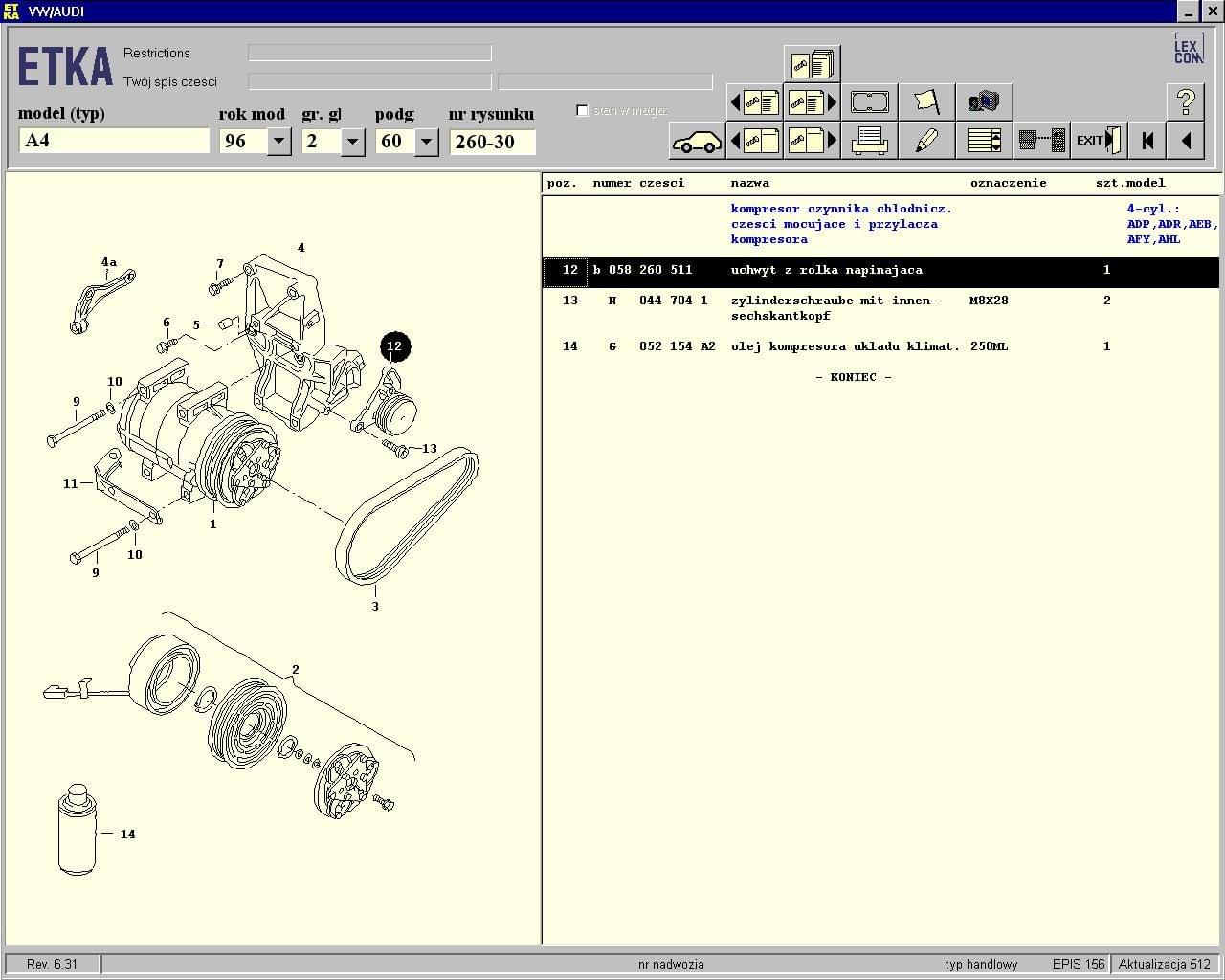Click highlighted callout 12 in diagram

[394, 346]
